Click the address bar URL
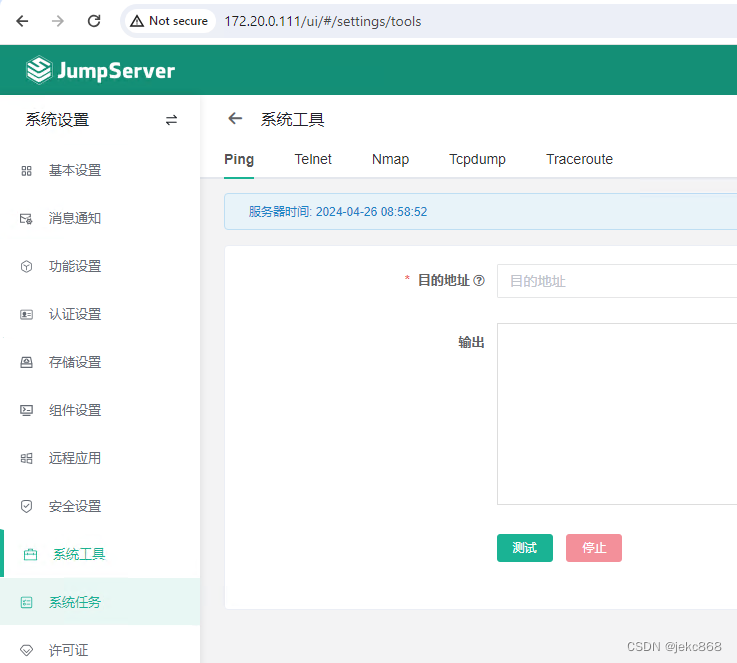 322,22
